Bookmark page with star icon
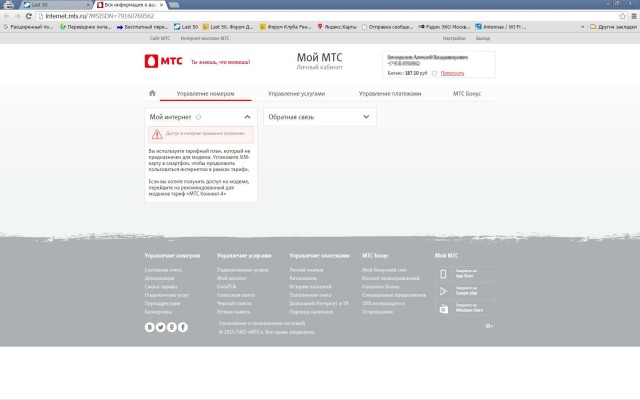Viewport: 640px width, 400px height. tap(622, 16)
